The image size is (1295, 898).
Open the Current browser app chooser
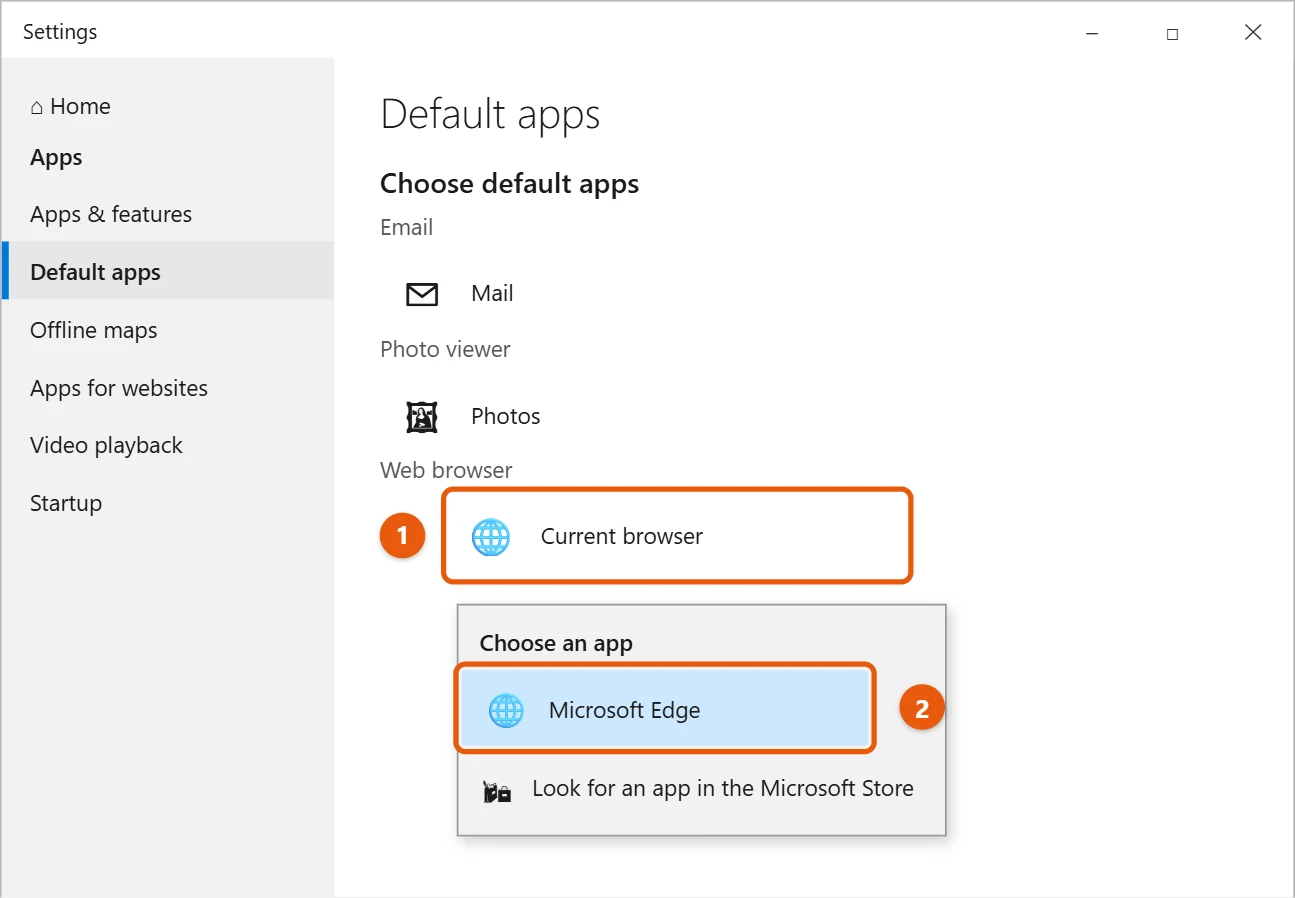(677, 536)
